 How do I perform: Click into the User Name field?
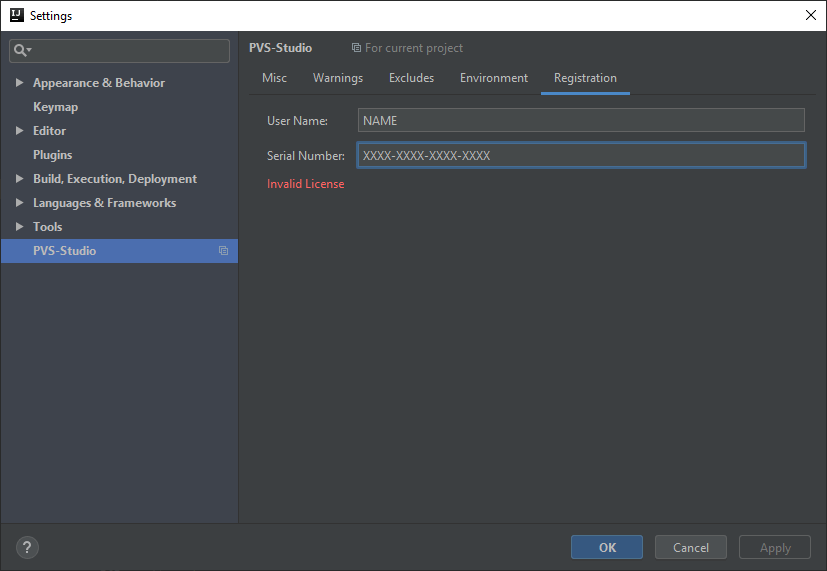[581, 120]
